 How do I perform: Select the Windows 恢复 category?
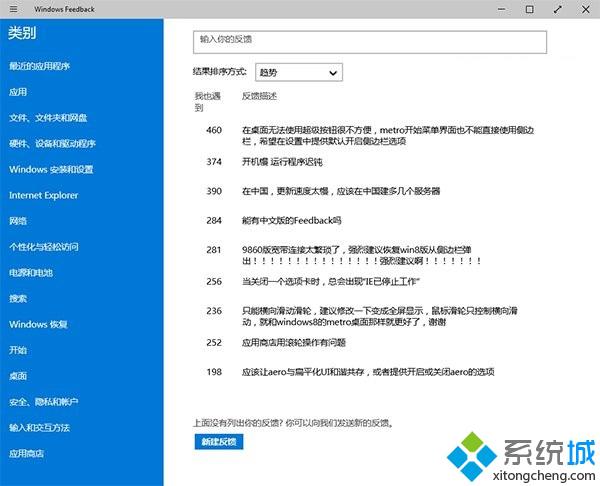pos(39,325)
